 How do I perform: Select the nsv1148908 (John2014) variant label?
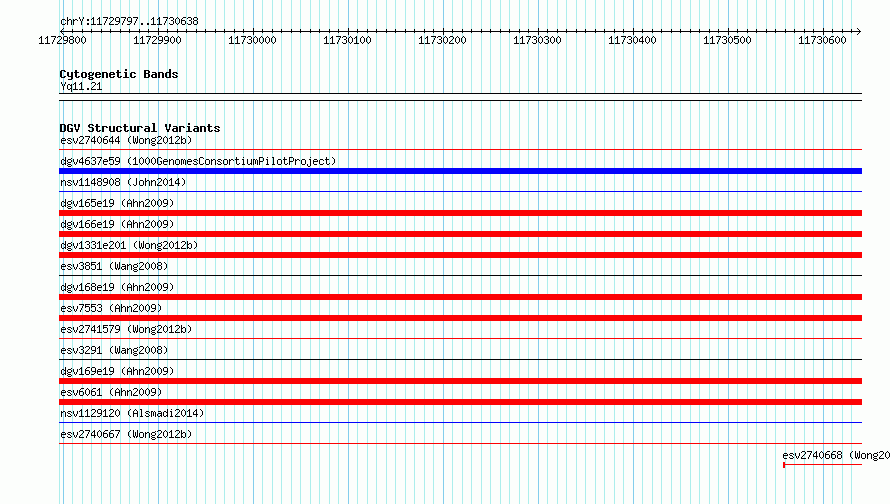123,182
